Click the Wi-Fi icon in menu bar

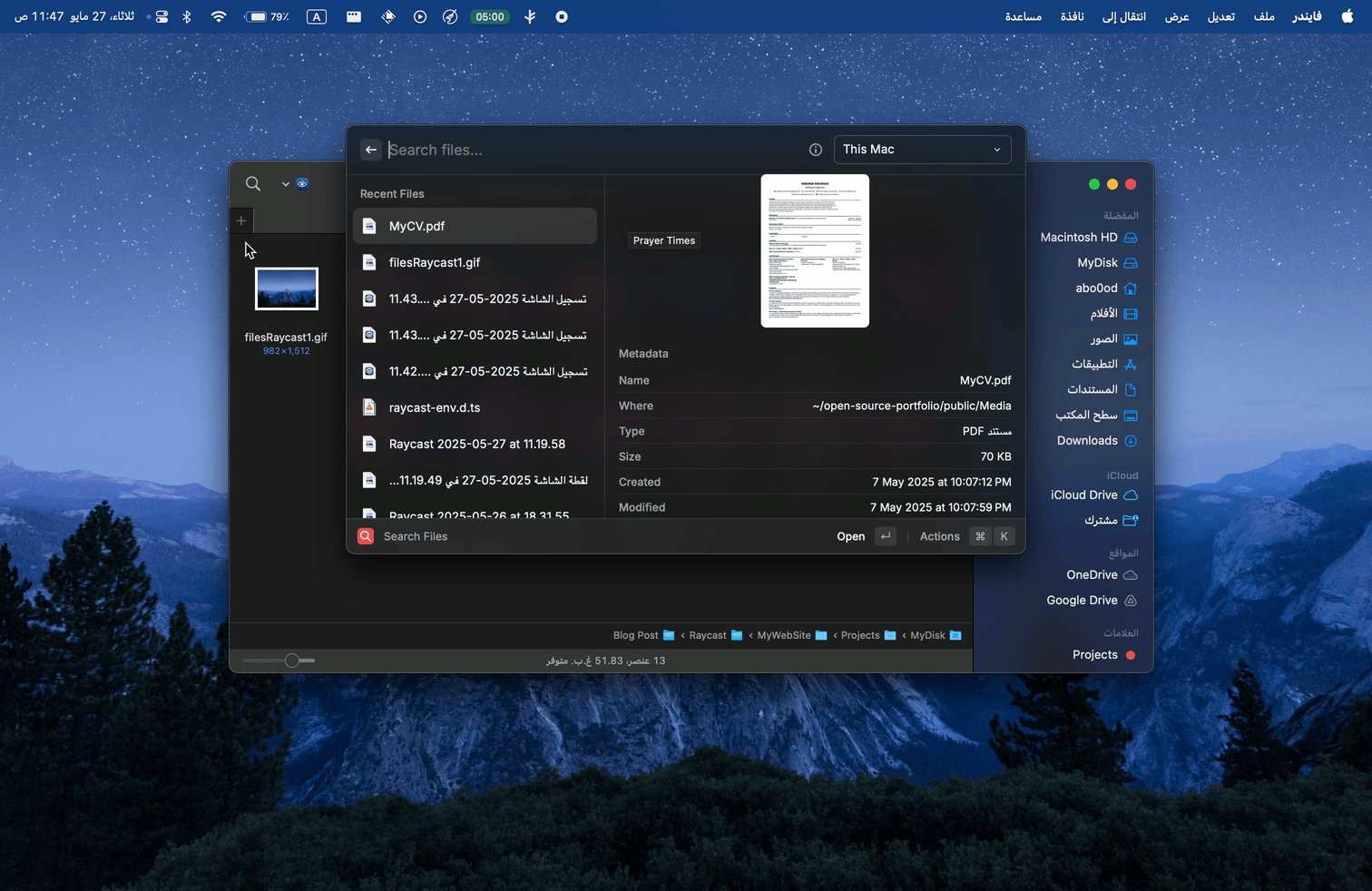(x=219, y=16)
